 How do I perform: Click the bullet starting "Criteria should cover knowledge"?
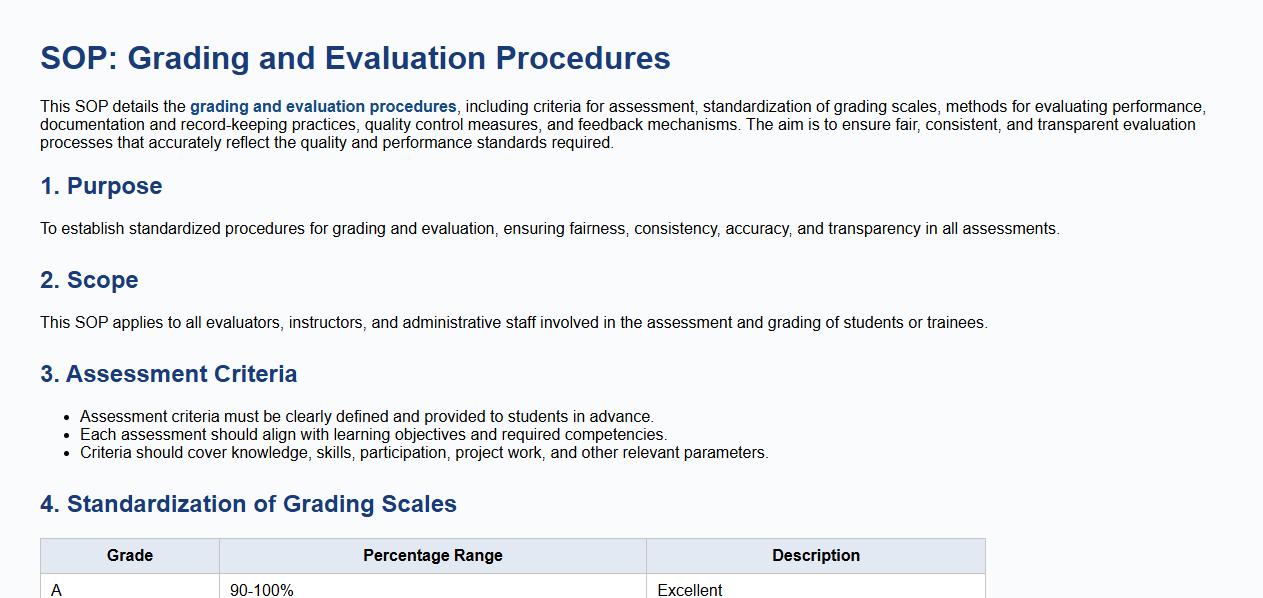424,453
